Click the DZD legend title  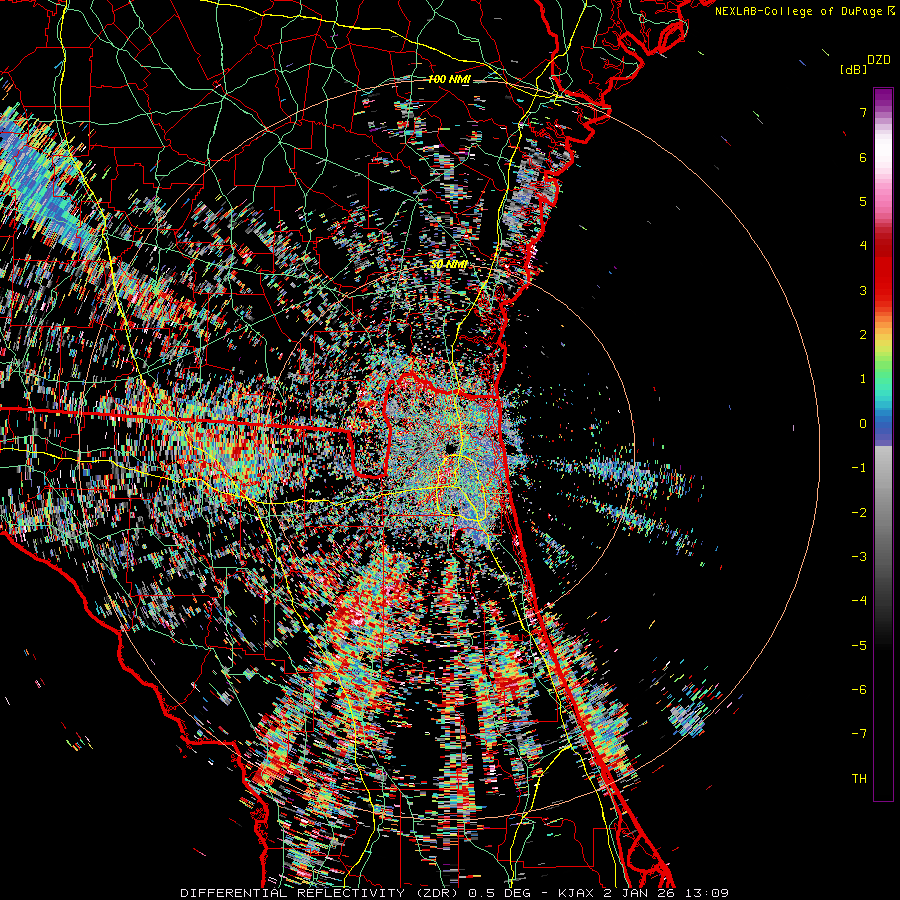click(879, 60)
